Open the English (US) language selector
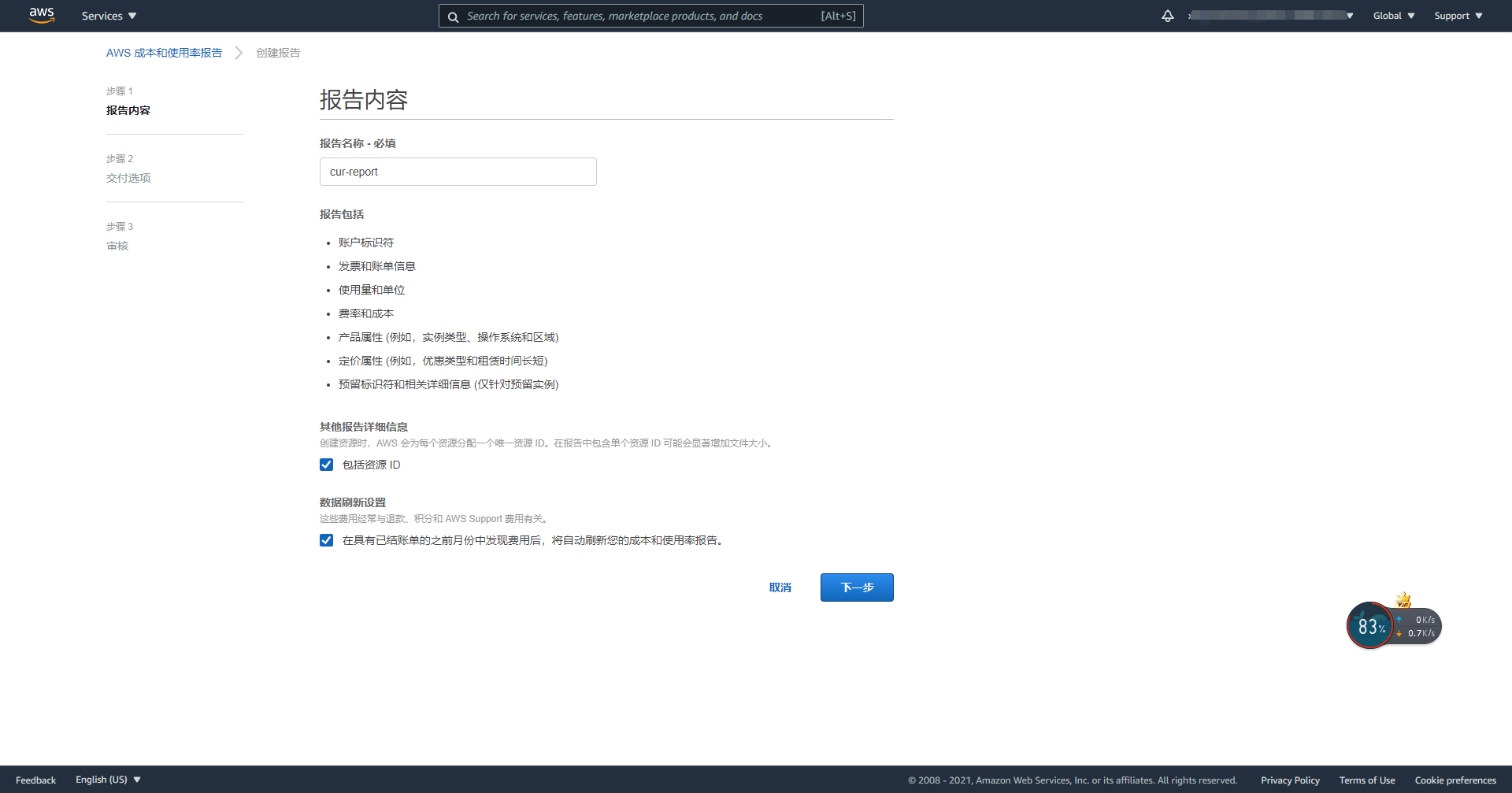This screenshot has height=793, width=1512. [x=109, y=780]
